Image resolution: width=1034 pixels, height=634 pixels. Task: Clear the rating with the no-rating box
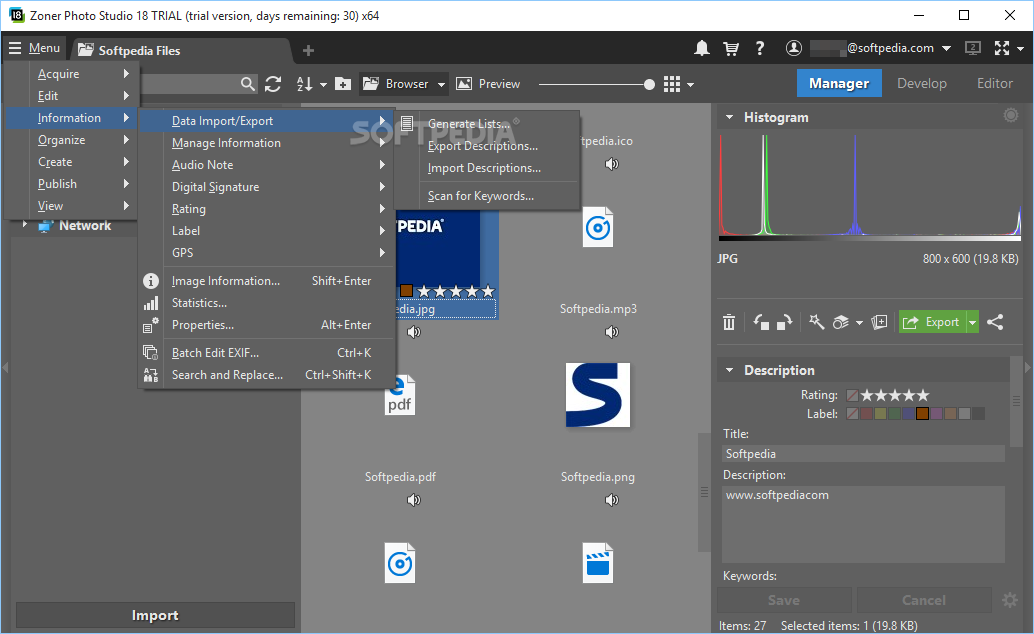pos(853,395)
